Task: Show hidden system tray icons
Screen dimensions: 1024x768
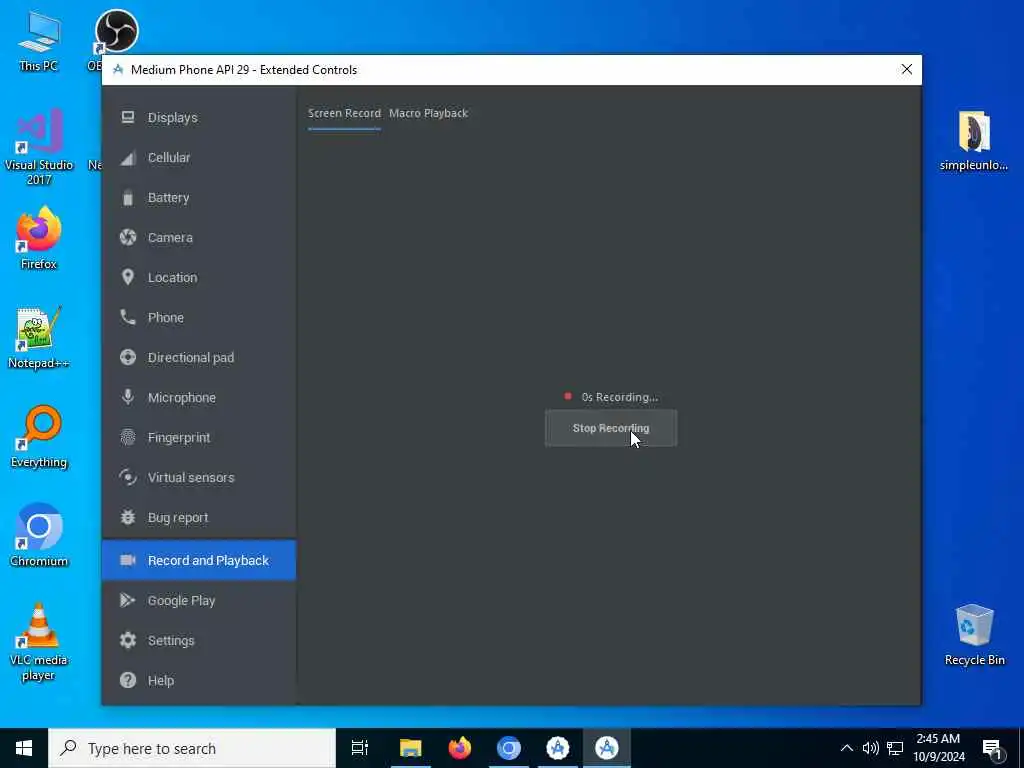Action: point(846,748)
